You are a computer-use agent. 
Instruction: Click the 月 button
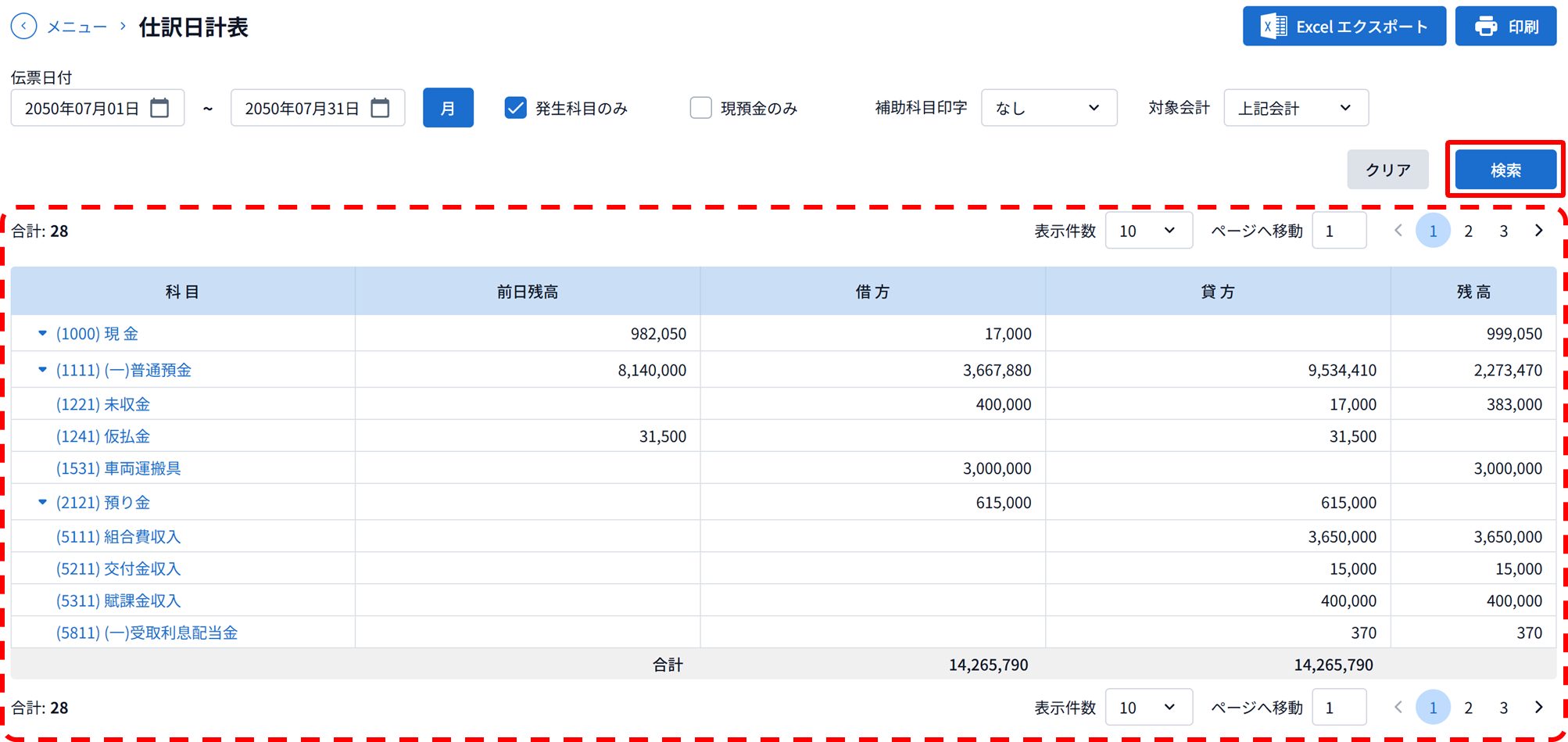tap(448, 108)
